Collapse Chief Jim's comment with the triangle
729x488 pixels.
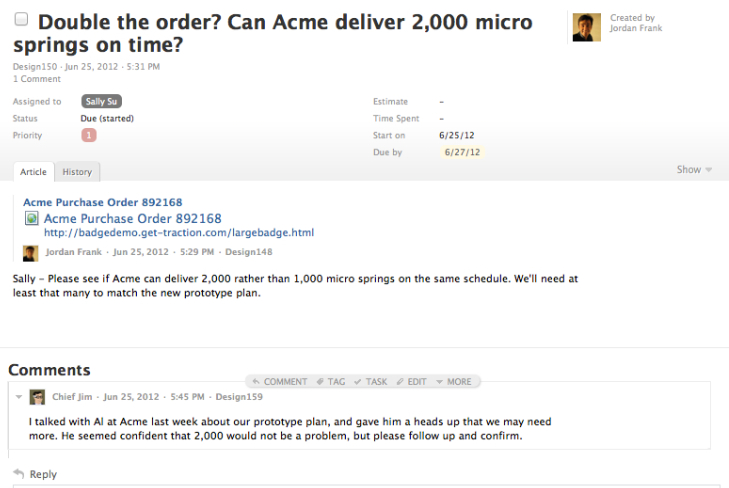18,397
